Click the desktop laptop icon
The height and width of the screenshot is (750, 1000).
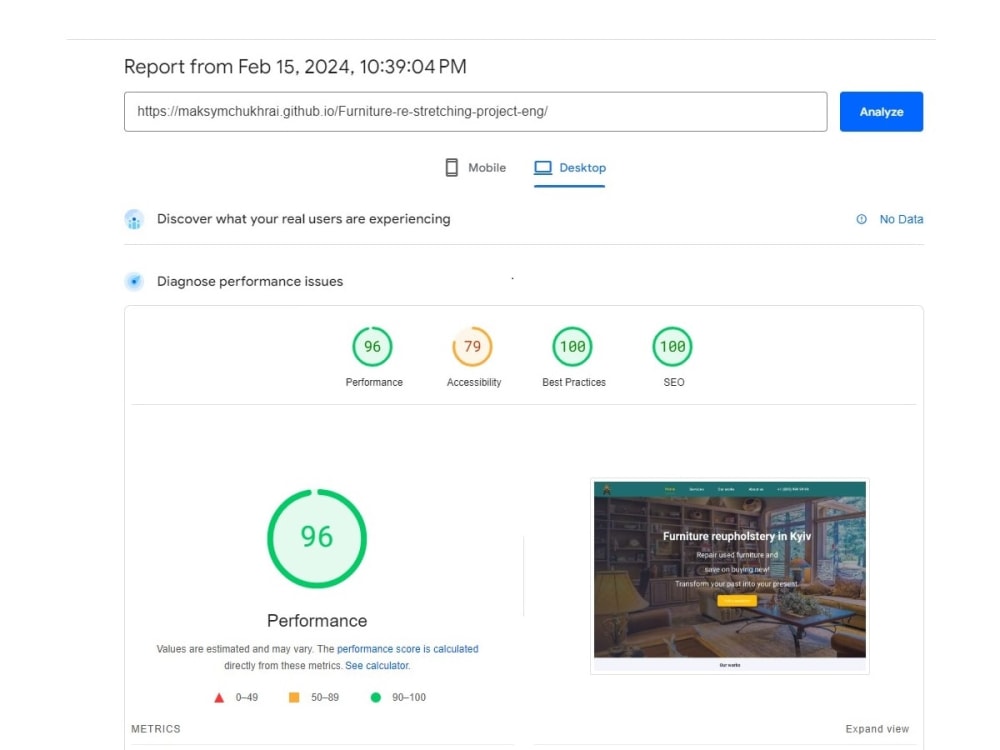click(543, 168)
